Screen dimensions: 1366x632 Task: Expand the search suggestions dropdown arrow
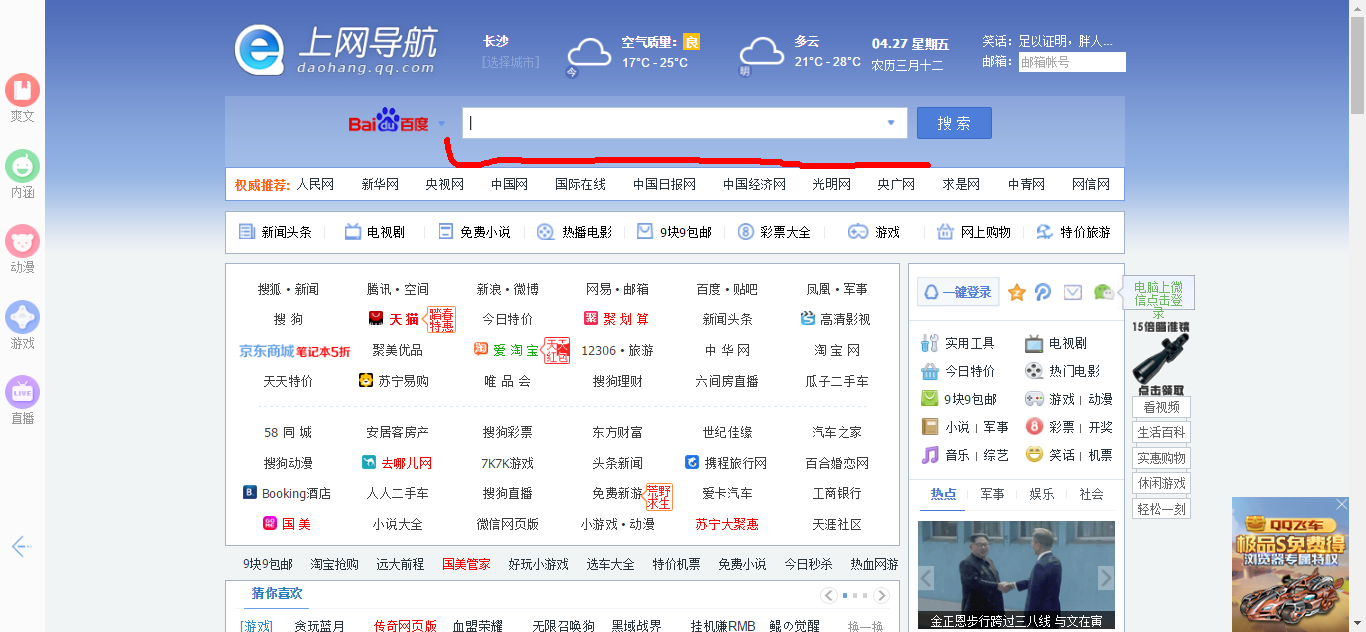(891, 123)
